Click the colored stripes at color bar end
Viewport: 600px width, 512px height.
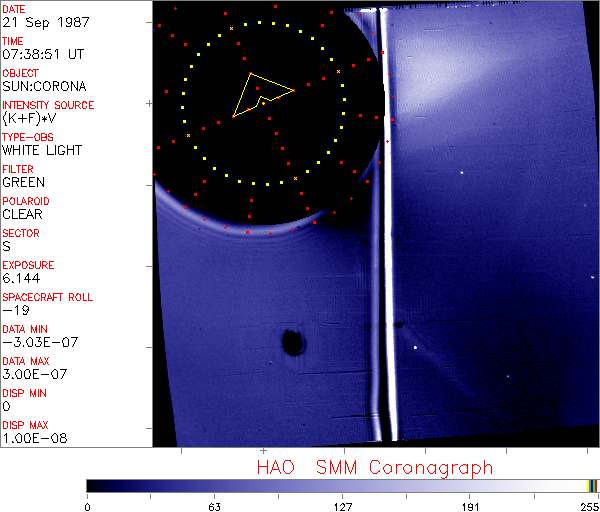pos(592,486)
